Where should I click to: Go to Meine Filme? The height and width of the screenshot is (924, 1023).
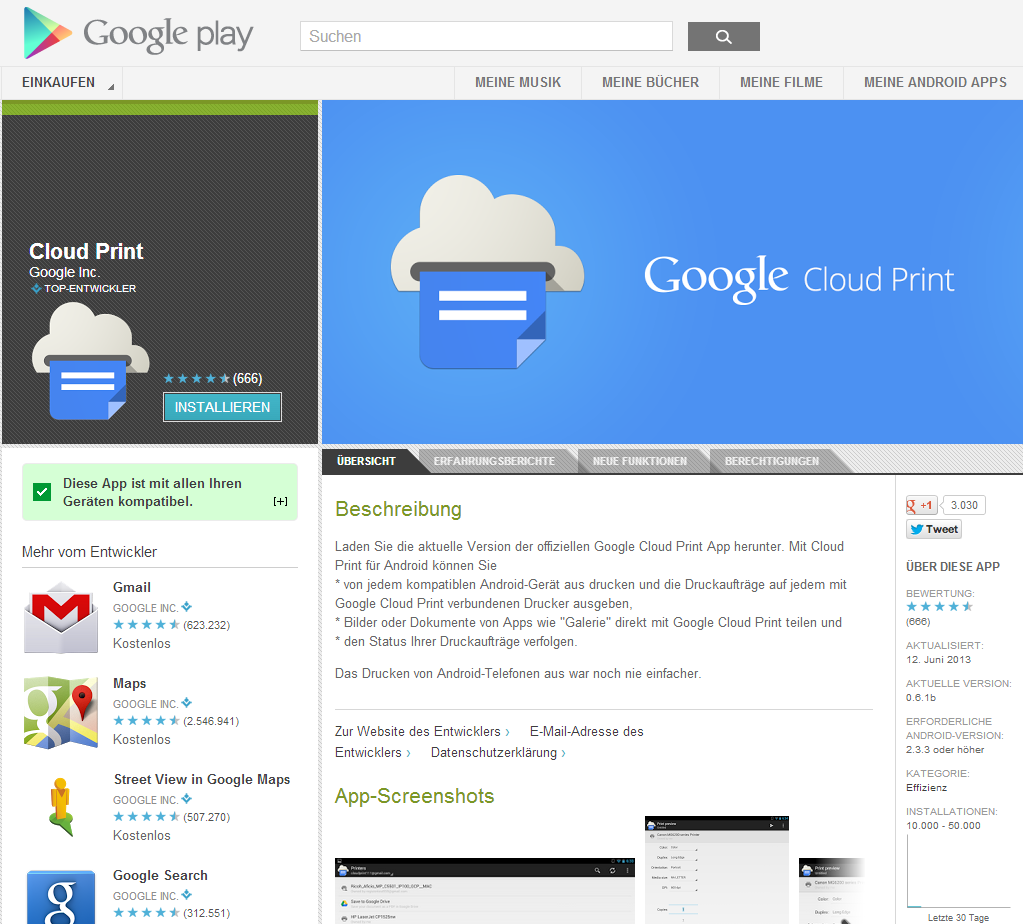pos(782,83)
